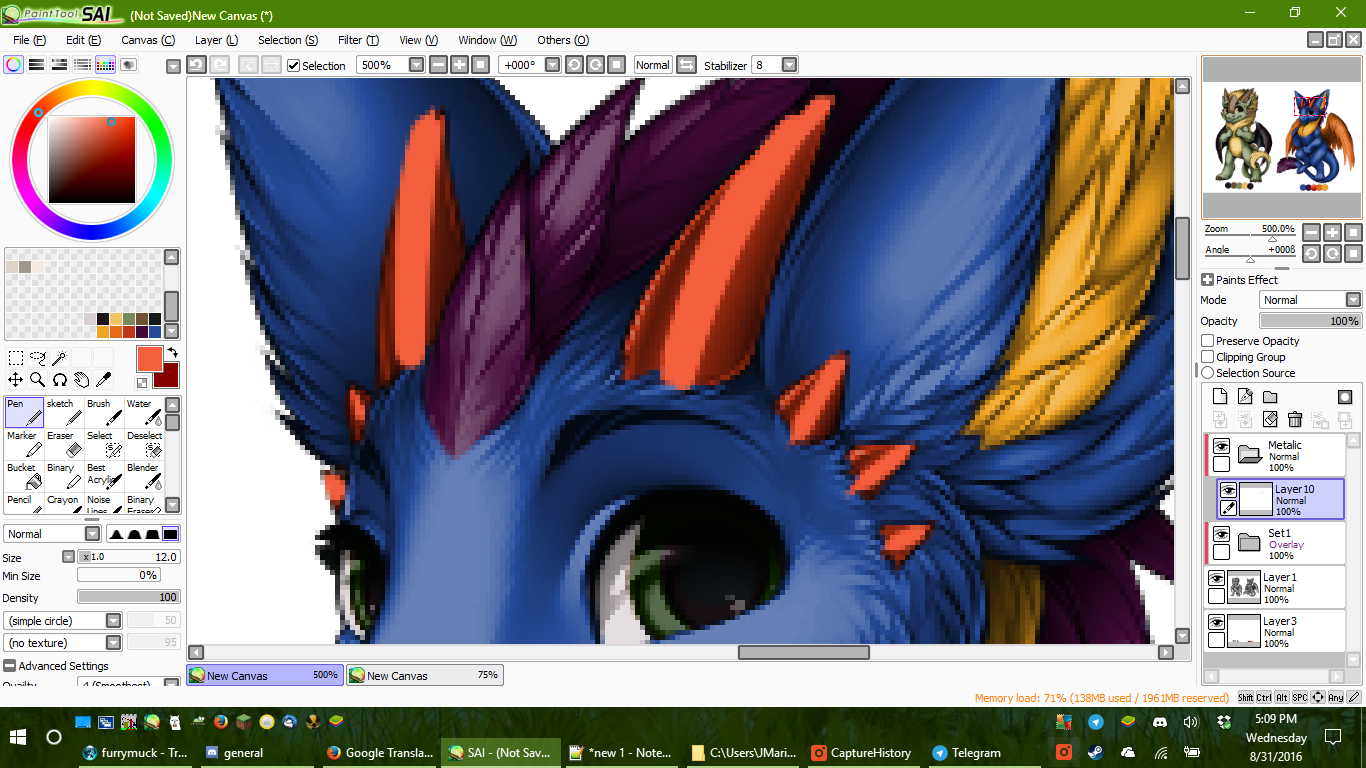The width and height of the screenshot is (1366, 768).
Task: Click the undo arrow in toolbar
Action: (x=197, y=65)
